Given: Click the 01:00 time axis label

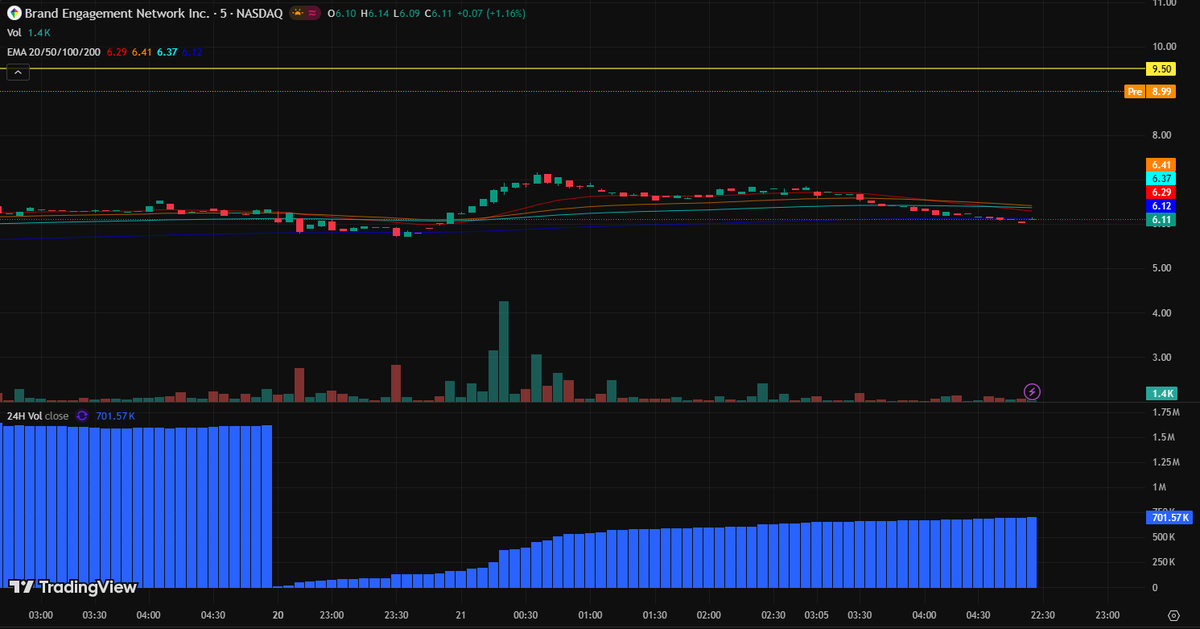Looking at the screenshot, I should [590, 615].
